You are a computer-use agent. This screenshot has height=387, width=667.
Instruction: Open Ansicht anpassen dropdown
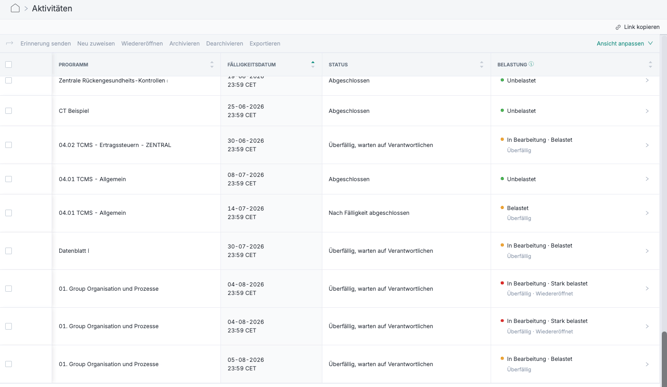pyautogui.click(x=624, y=43)
